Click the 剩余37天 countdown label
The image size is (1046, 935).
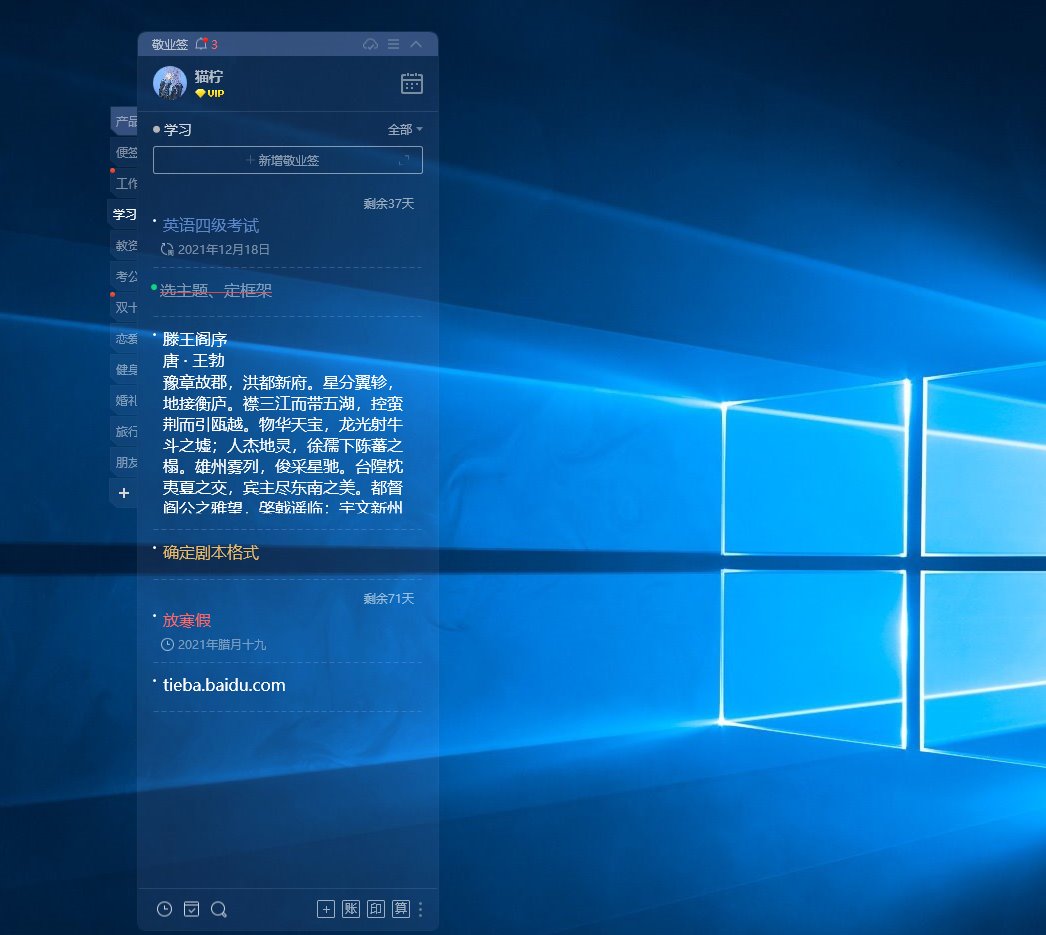[x=389, y=203]
